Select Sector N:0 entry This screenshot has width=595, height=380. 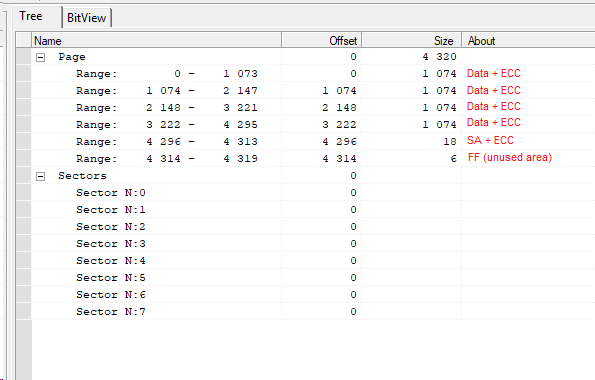pos(111,193)
